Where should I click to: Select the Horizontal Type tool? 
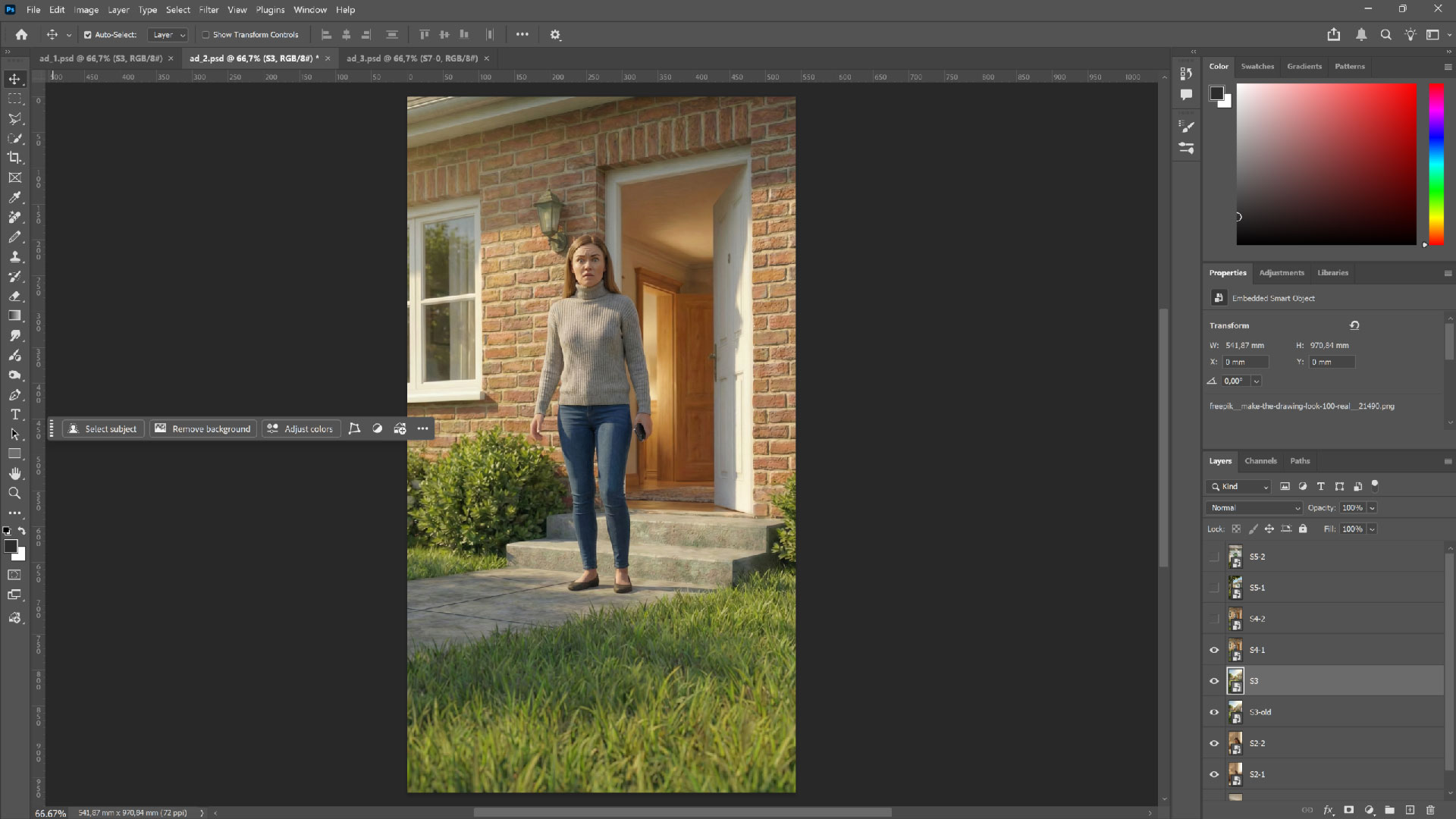coord(15,415)
